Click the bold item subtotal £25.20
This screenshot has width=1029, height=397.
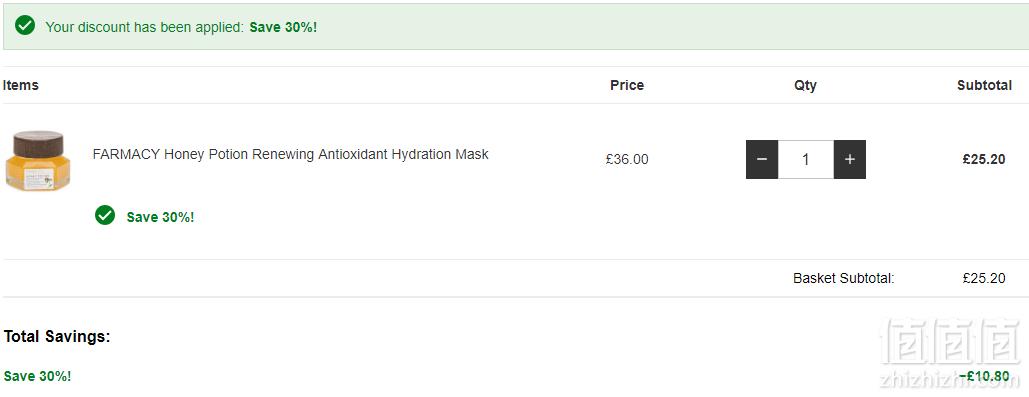(984, 159)
